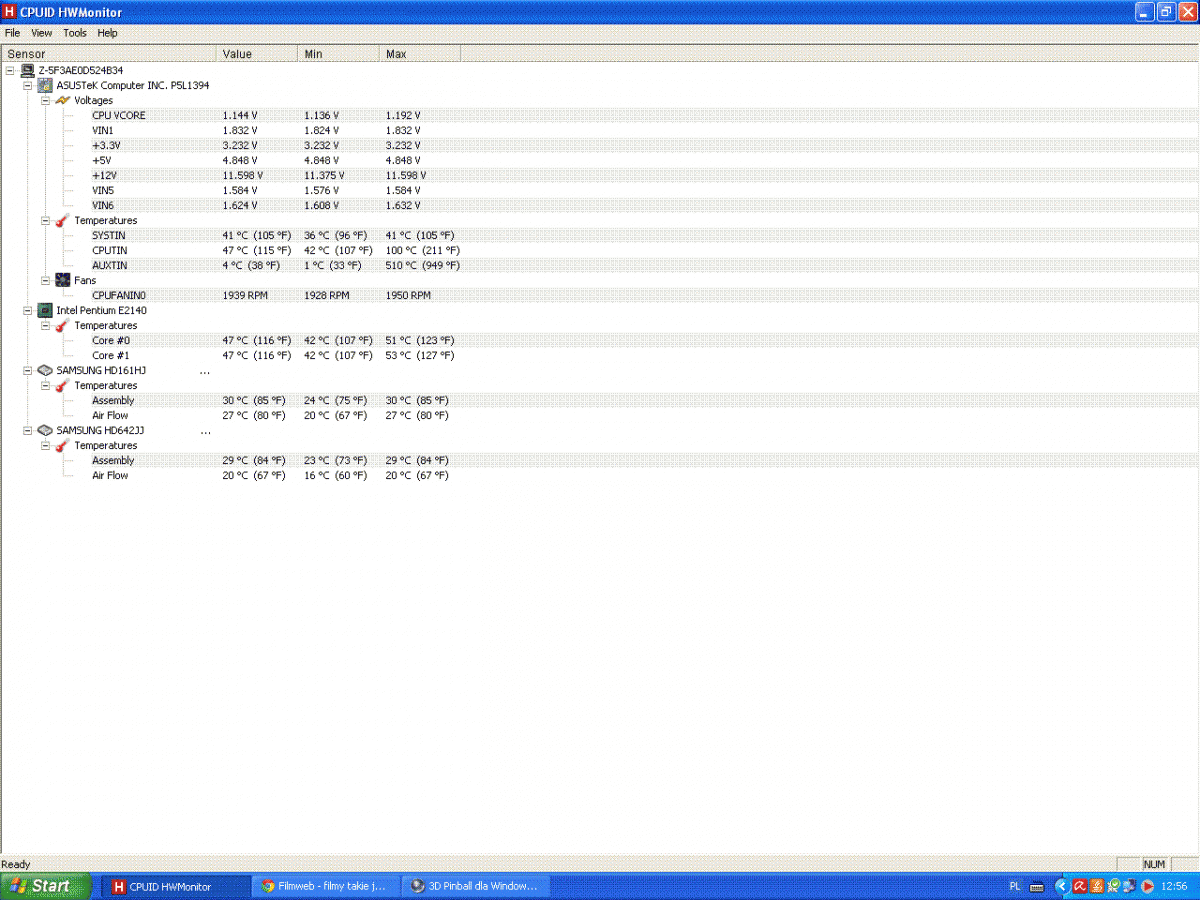Screen dimensions: 1200x900
Task: Click the Value column header
Action: pos(257,54)
